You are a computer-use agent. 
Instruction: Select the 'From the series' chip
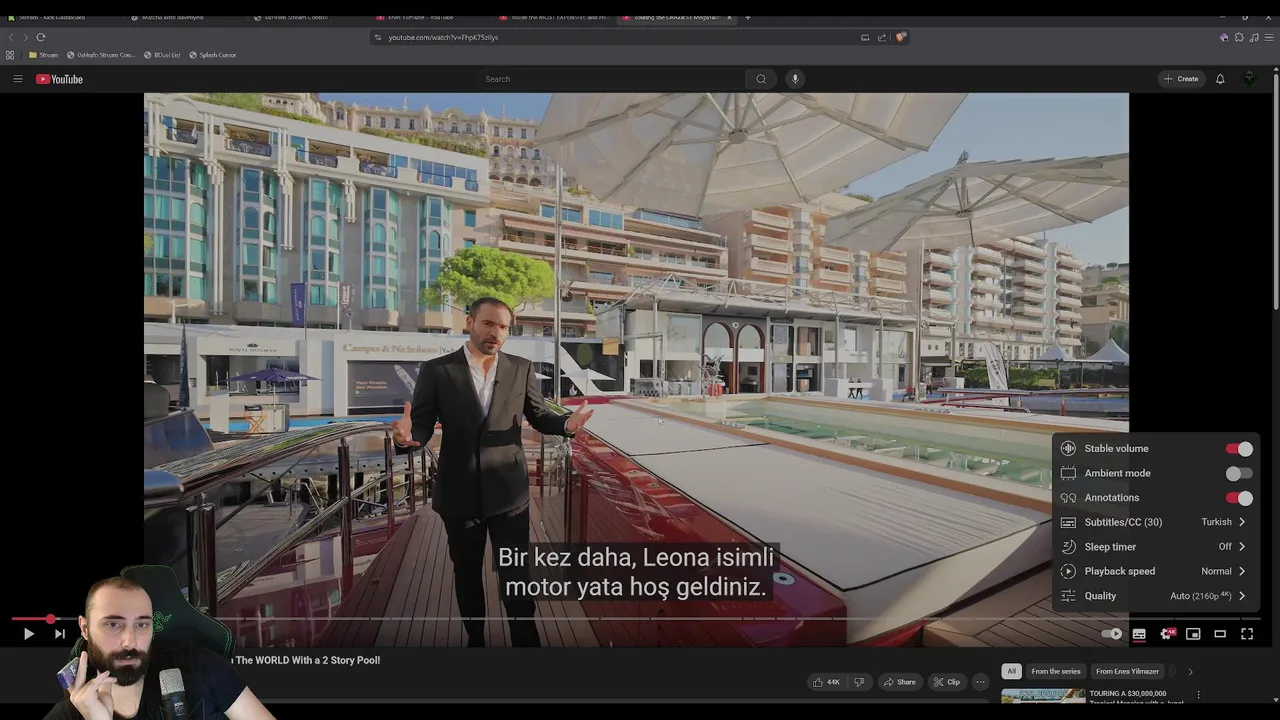(x=1056, y=671)
